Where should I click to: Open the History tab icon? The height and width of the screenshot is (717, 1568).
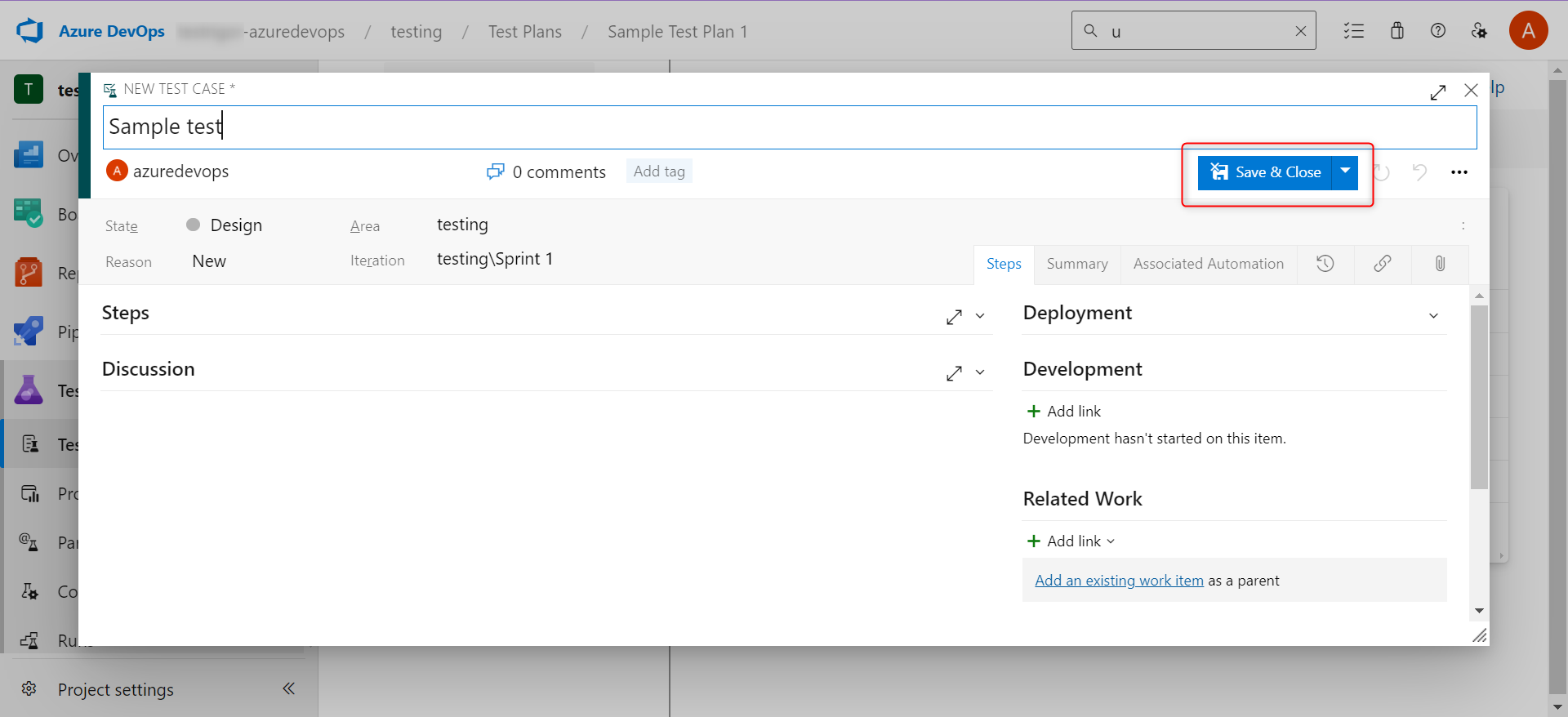tap(1325, 264)
